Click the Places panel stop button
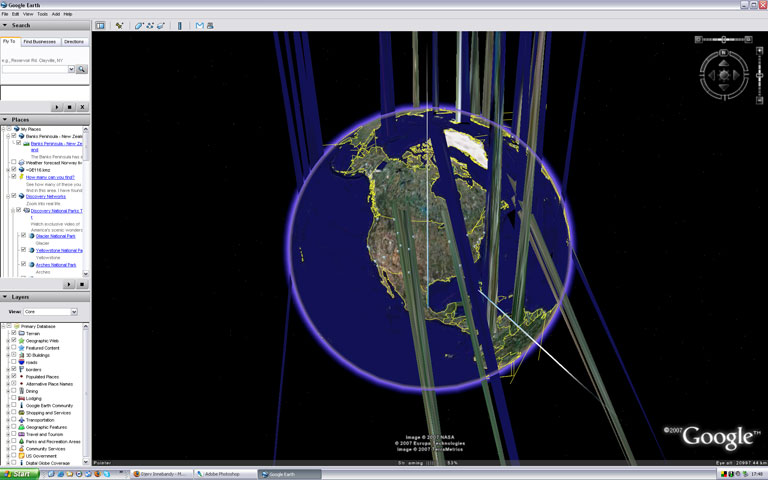The height and width of the screenshot is (480, 768). 82,284
